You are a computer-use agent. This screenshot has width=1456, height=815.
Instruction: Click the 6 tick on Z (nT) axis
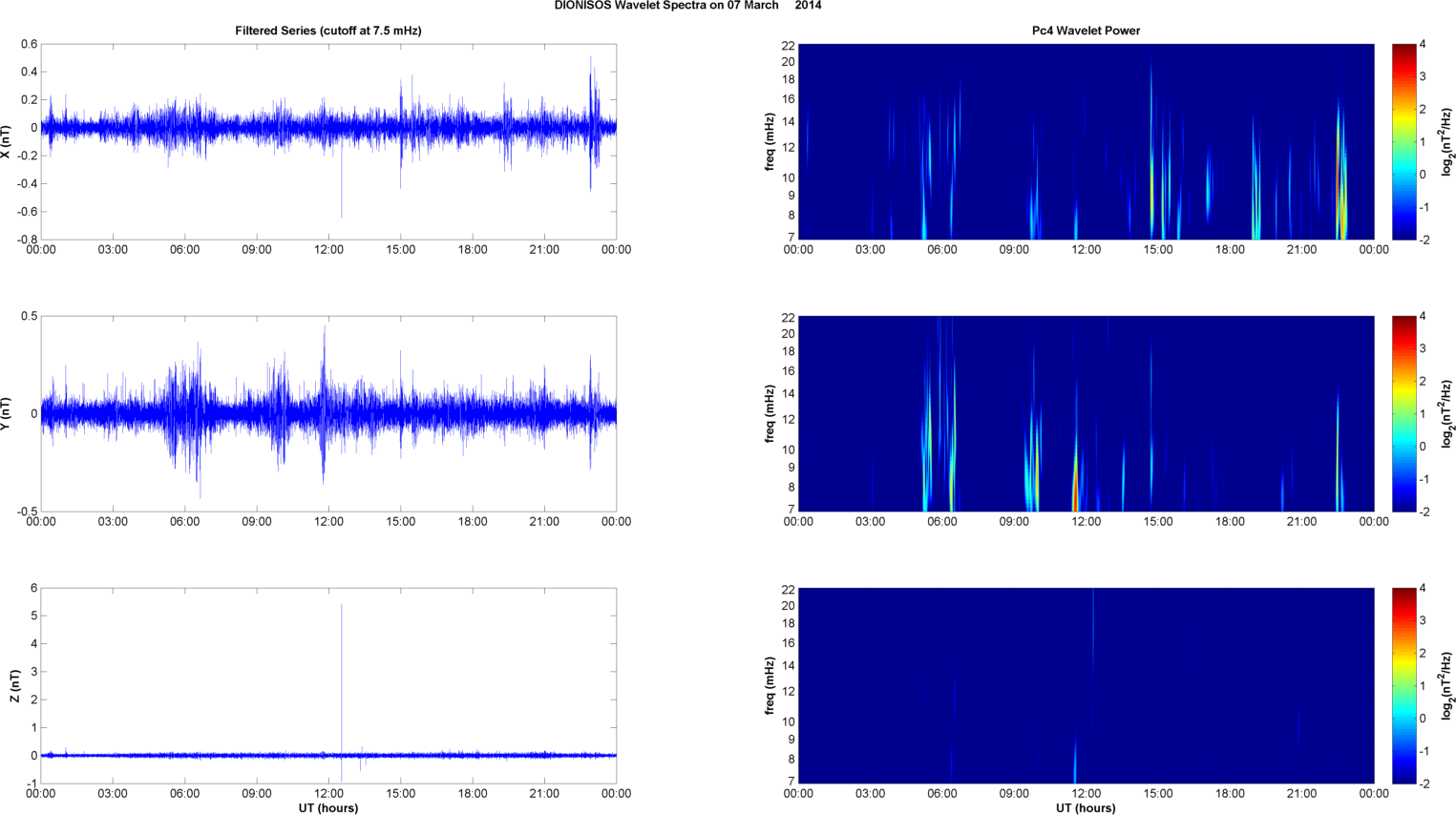(x=33, y=588)
